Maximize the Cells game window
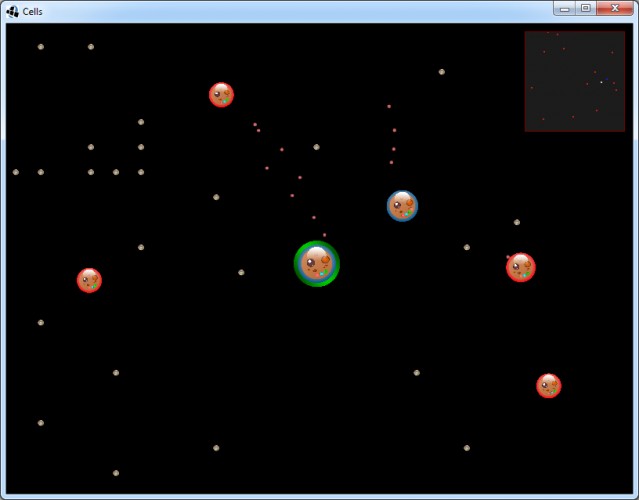 pyautogui.click(x=586, y=9)
